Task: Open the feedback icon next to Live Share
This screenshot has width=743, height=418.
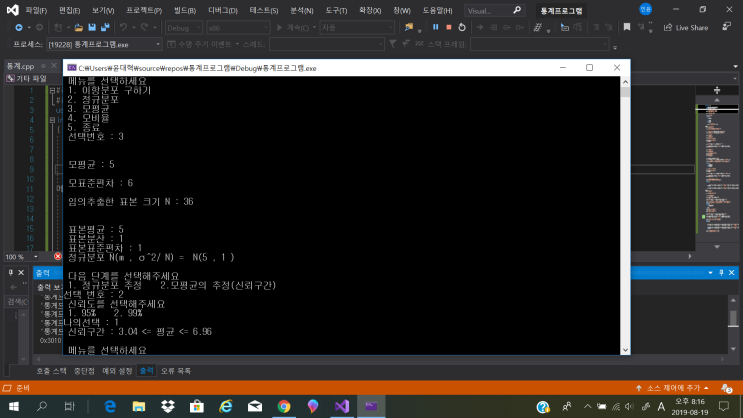Action: (x=726, y=27)
